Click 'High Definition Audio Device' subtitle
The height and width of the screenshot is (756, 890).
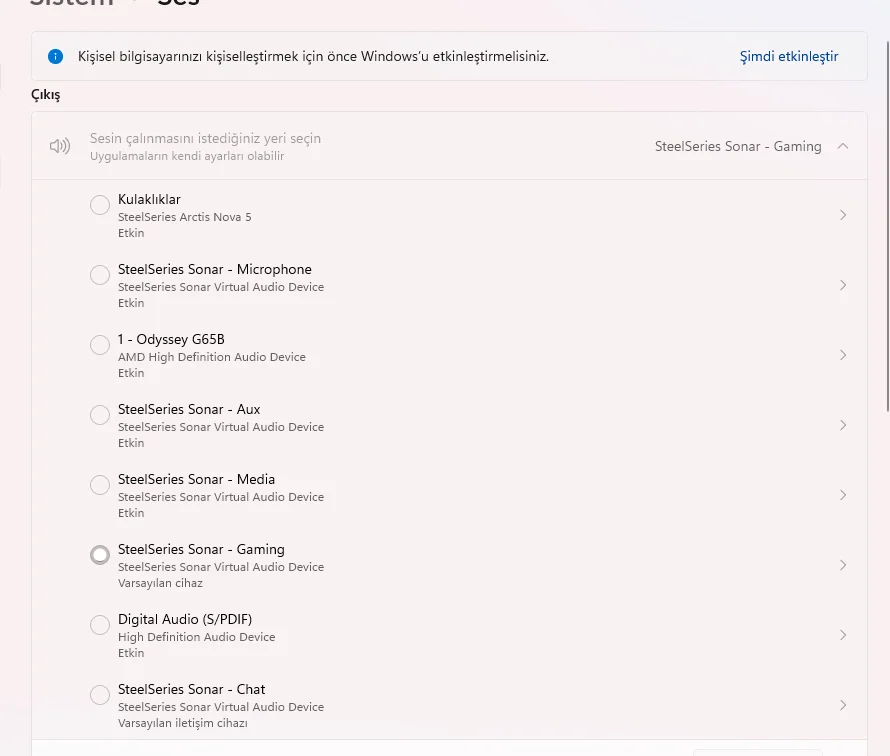[196, 637]
